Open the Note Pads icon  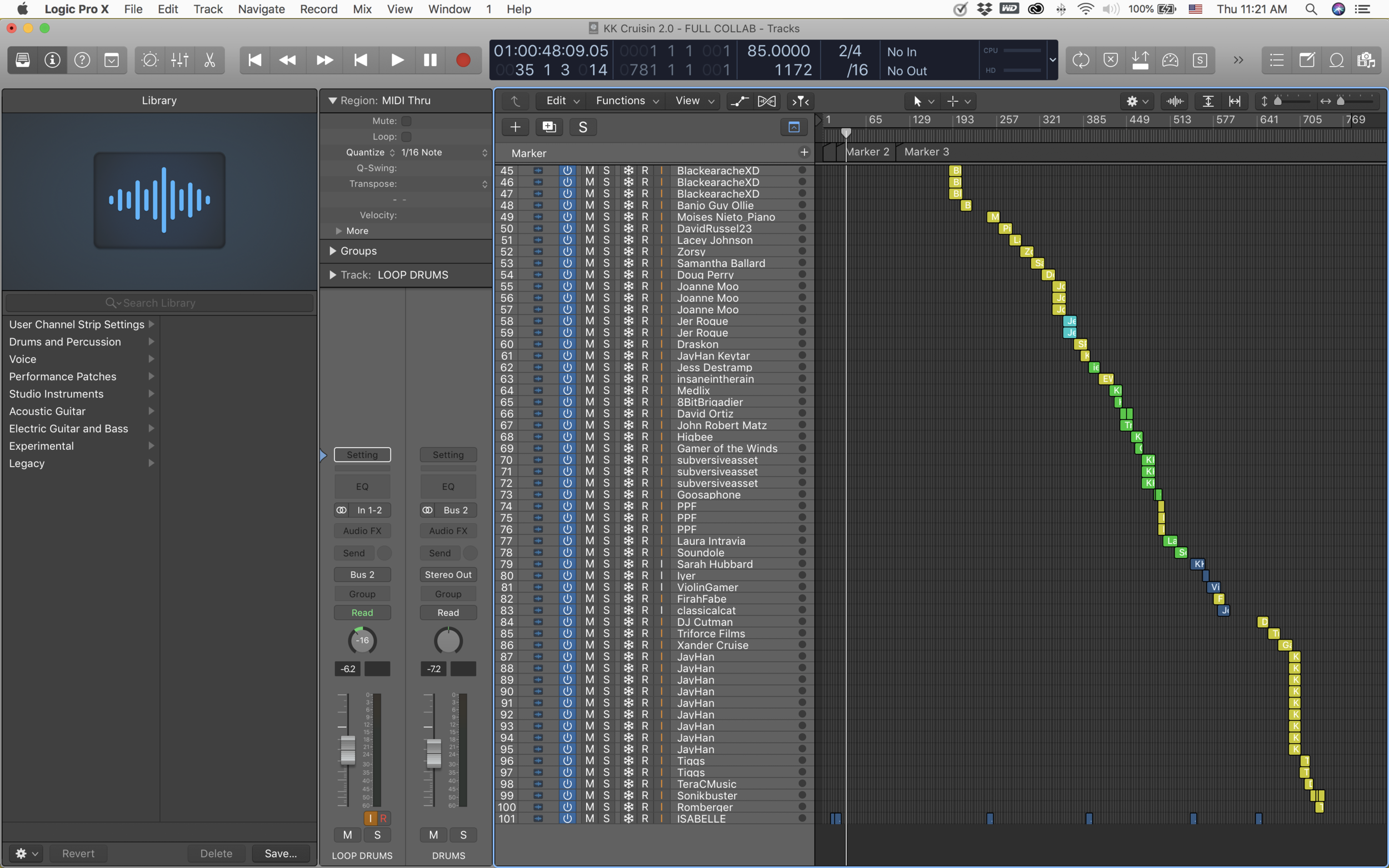point(1307,60)
